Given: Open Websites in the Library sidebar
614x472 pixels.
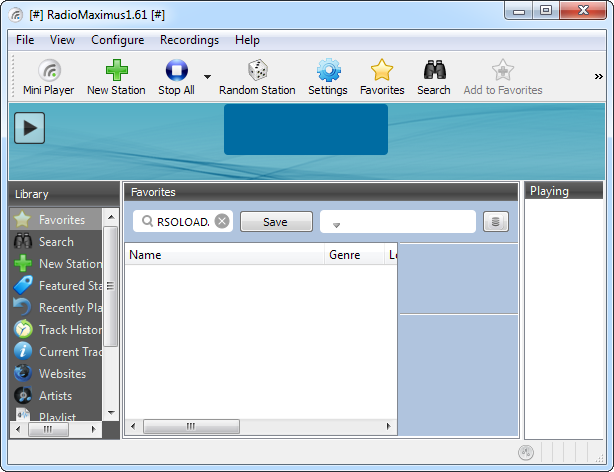Looking at the screenshot, I should pos(56,373).
